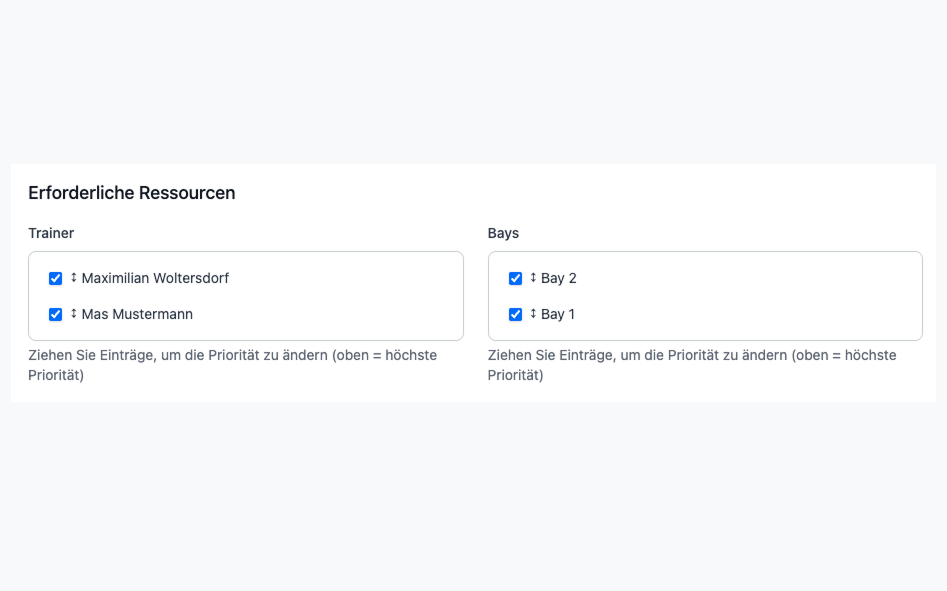Screen dimensions: 947x591
Task: Click the Erforderliche Ressourcen heading
Action: pyautogui.click(x=131, y=193)
